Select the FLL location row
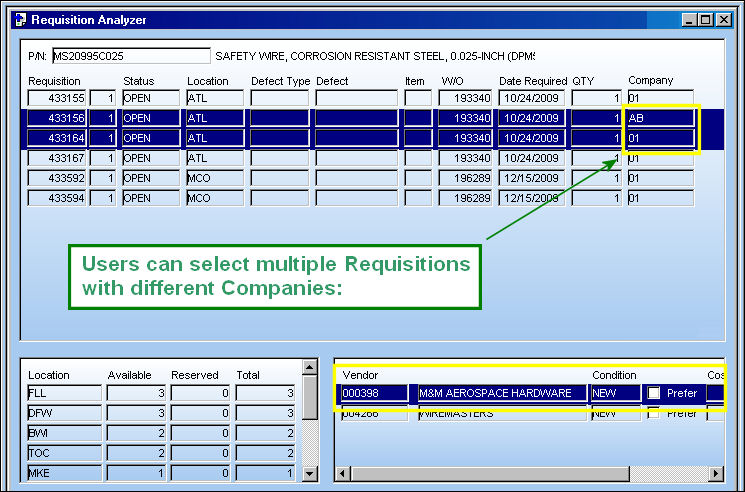This screenshot has height=492, width=745. point(161,393)
